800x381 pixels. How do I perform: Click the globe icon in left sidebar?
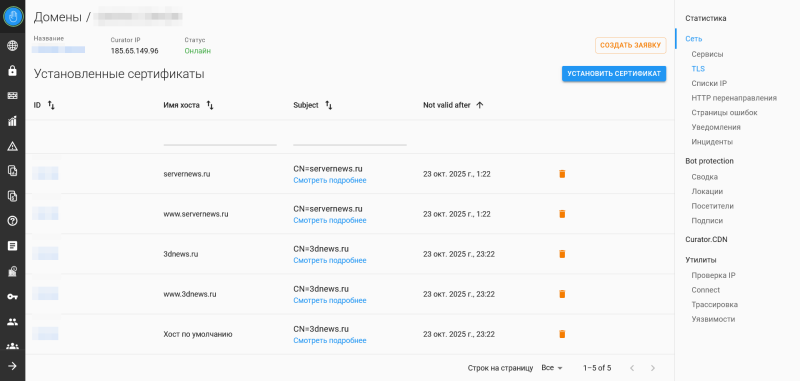(12, 46)
